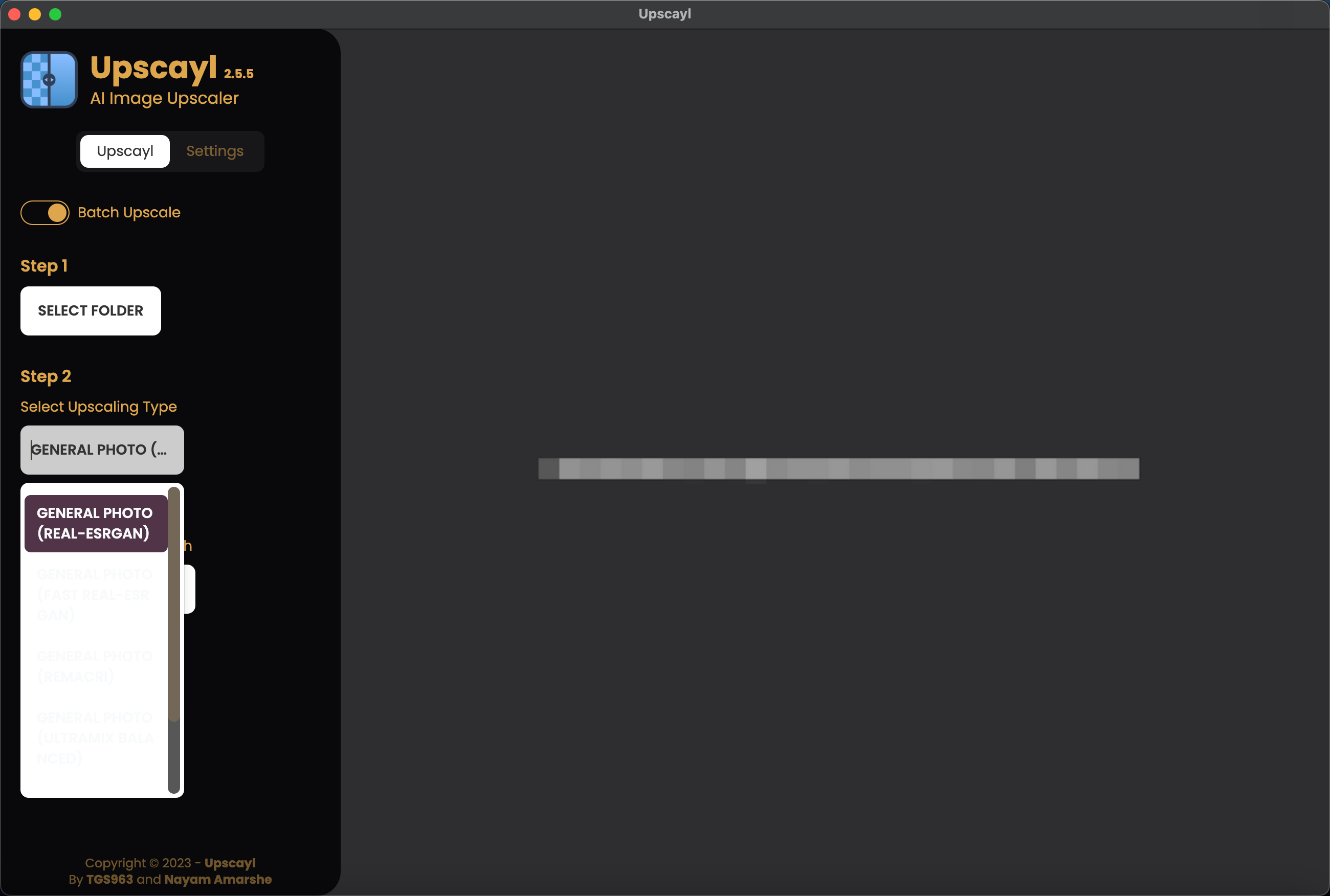Viewport: 1330px width, 896px height.
Task: Click the SELECT FOLDER button
Action: pyautogui.click(x=91, y=310)
